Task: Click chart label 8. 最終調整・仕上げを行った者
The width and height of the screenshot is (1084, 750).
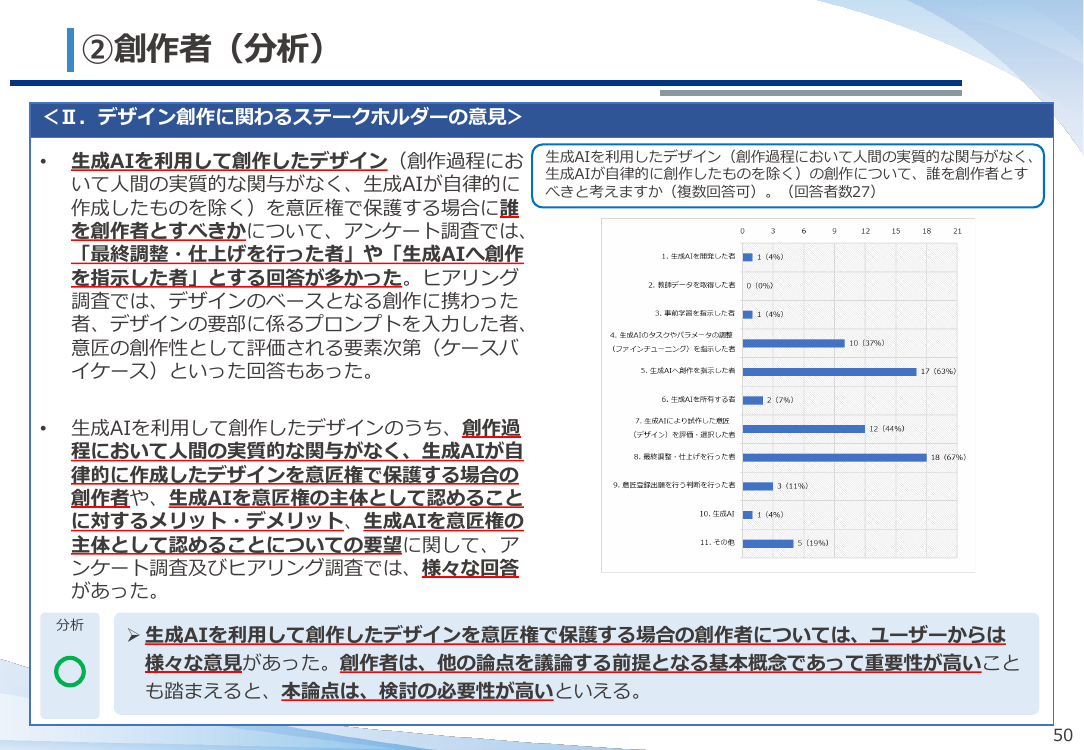Action: click(x=684, y=456)
